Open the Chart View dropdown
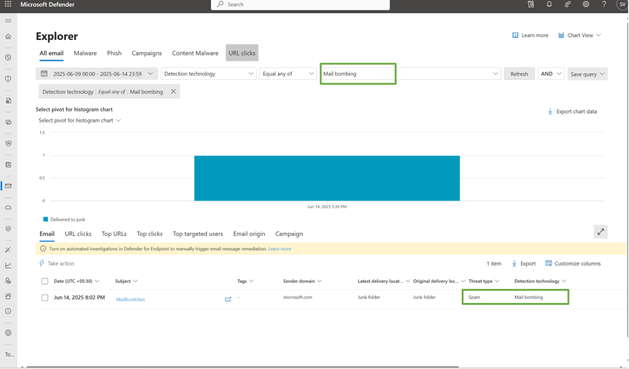 (x=580, y=35)
